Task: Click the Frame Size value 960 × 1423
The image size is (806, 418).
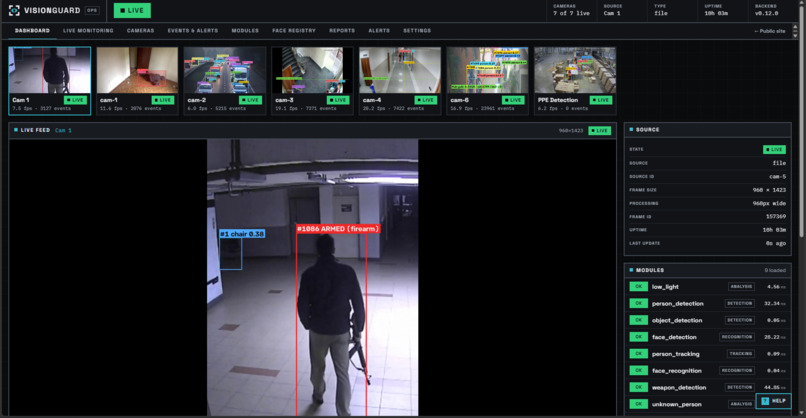Action: point(769,190)
